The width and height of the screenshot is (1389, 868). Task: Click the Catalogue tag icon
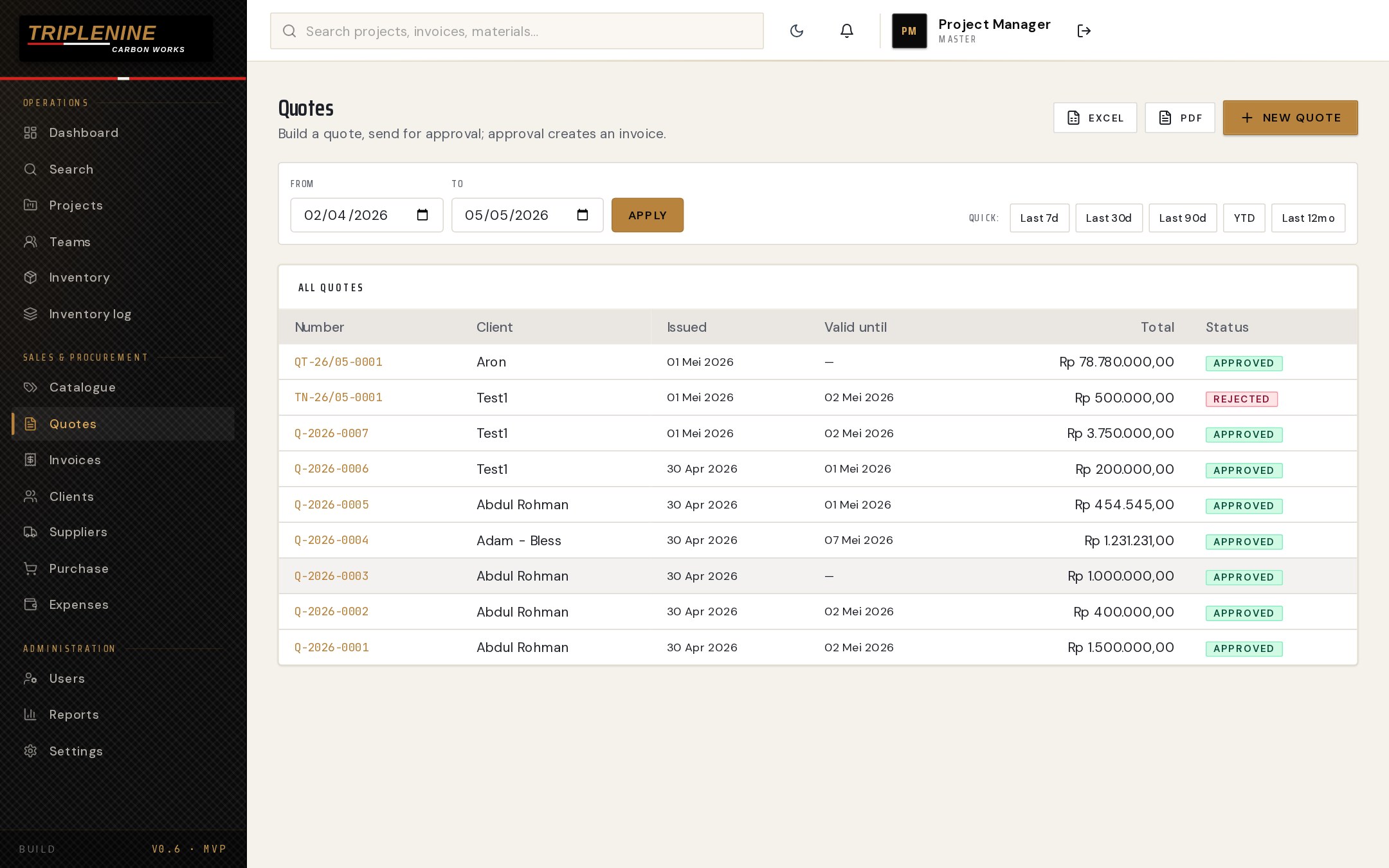pyautogui.click(x=30, y=387)
